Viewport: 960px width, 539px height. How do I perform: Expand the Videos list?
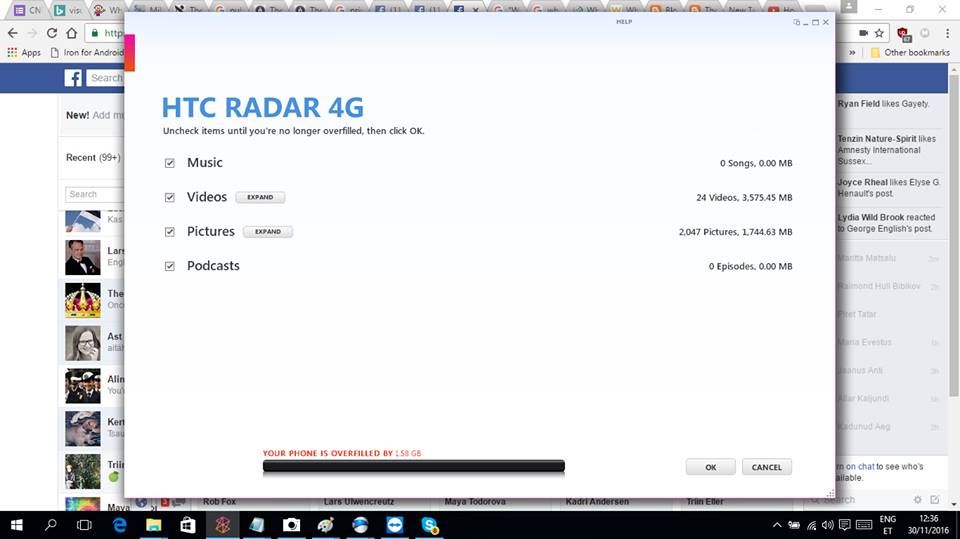(x=260, y=197)
